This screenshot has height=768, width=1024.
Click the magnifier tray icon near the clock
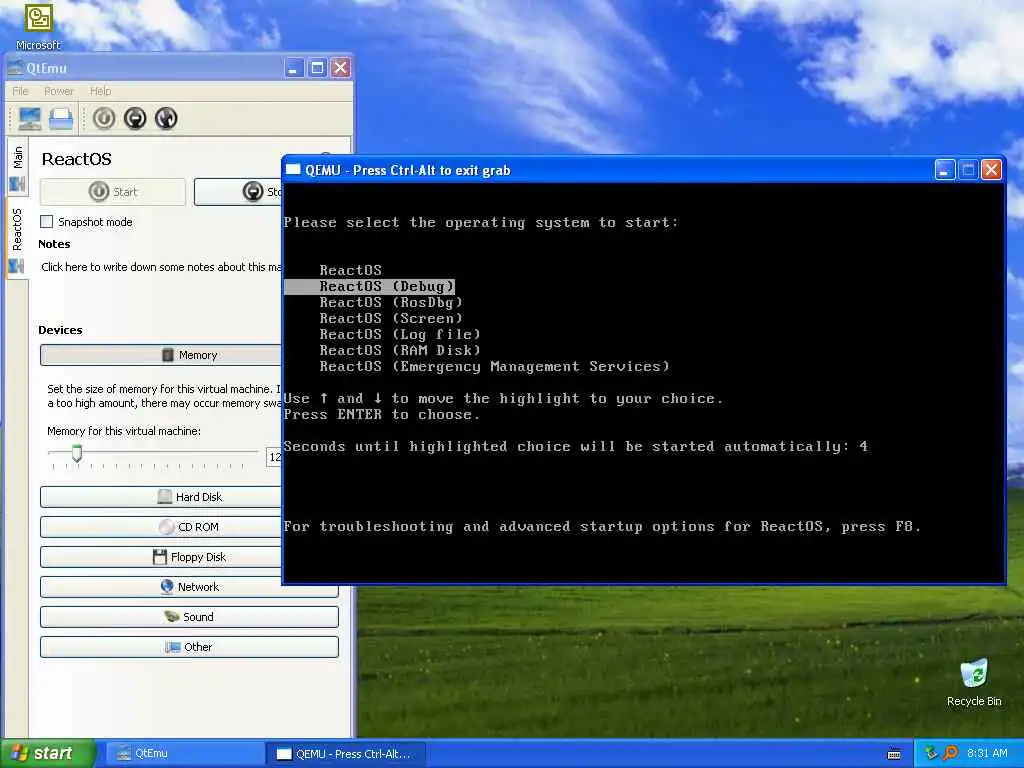pos(950,753)
